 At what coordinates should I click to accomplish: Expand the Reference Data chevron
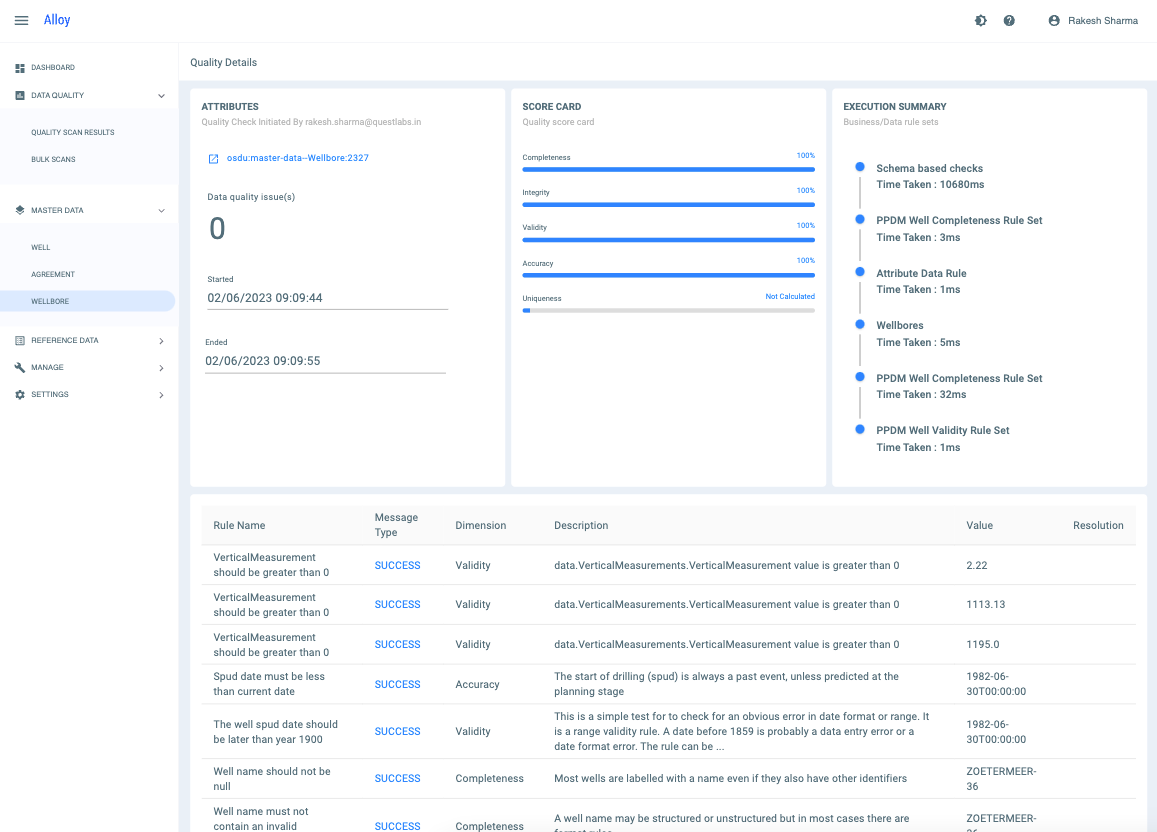pos(162,341)
